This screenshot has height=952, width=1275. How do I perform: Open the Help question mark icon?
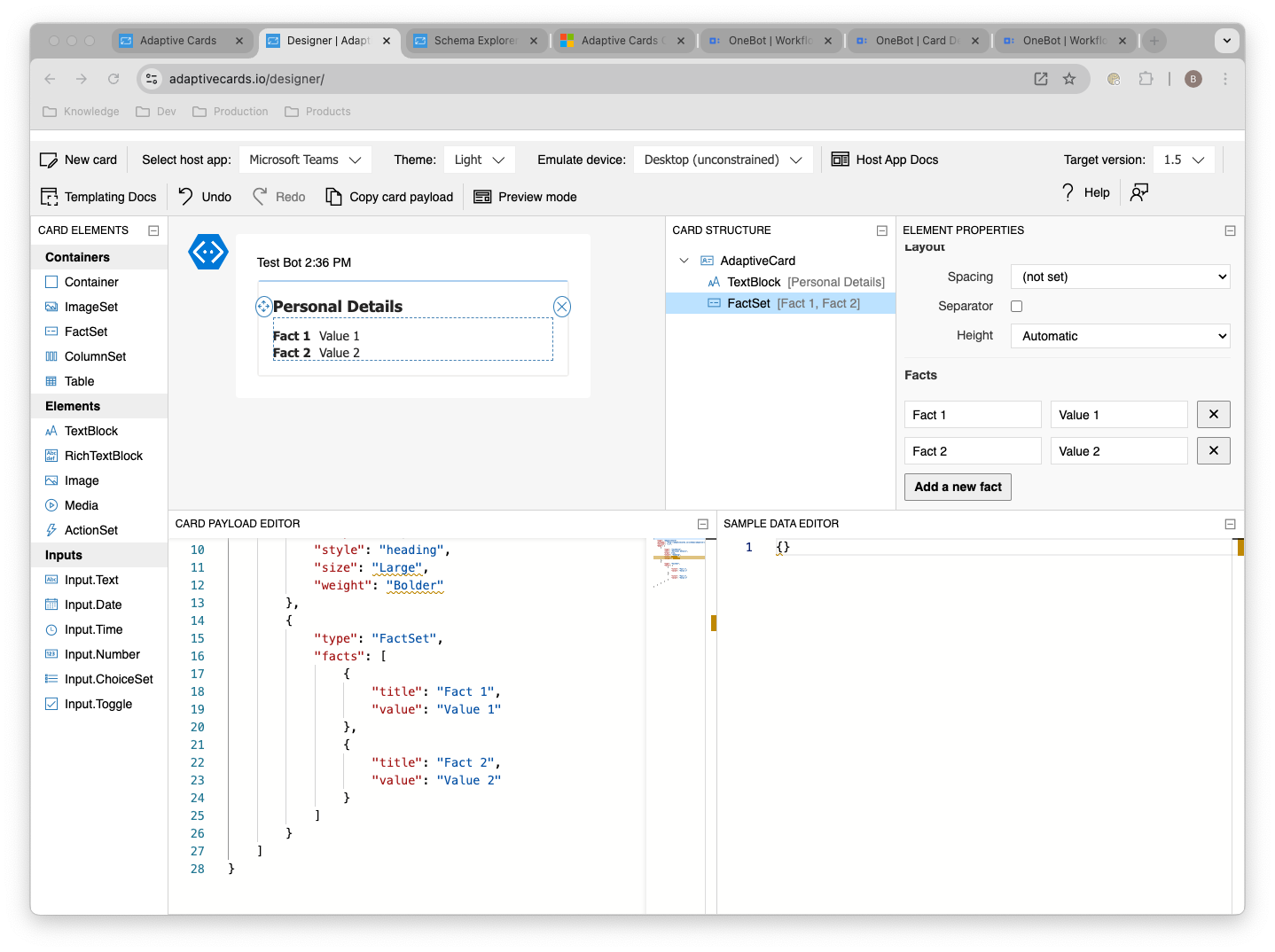pyautogui.click(x=1068, y=192)
